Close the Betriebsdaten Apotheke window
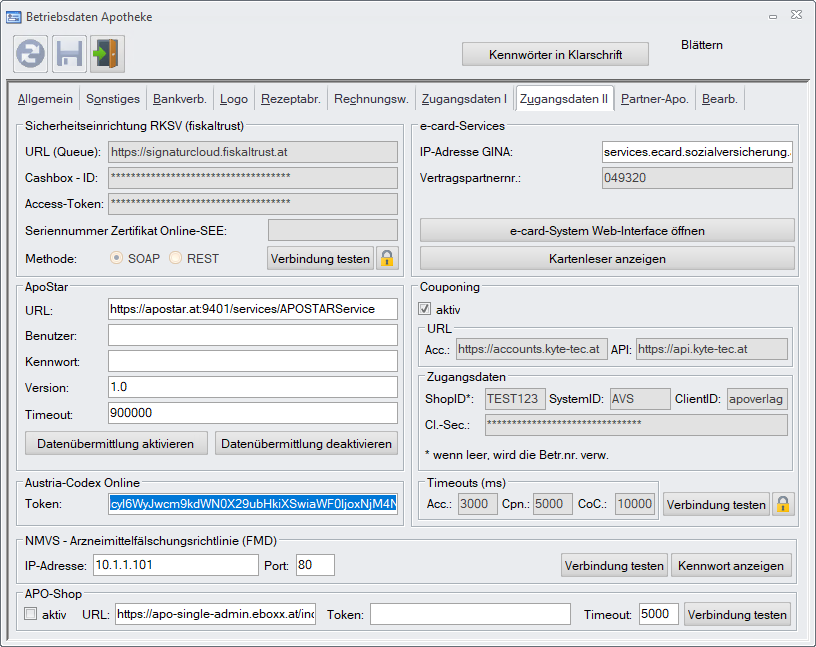This screenshot has width=816, height=647. point(796,15)
